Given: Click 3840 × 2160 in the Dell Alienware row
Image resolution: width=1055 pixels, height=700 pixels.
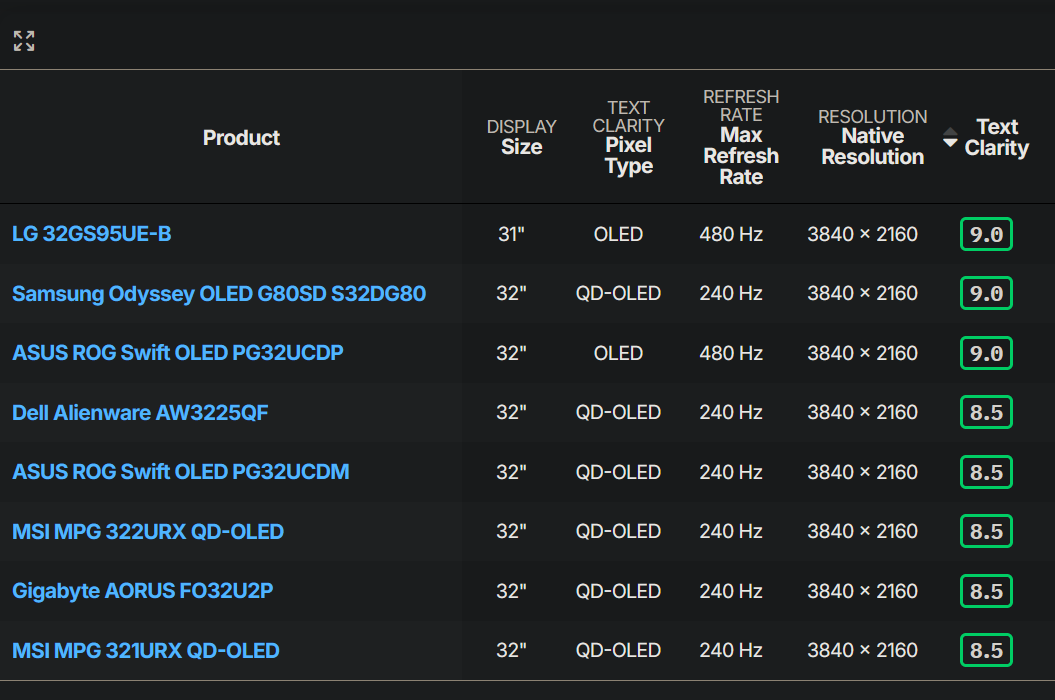Looking at the screenshot, I should pos(863,412).
